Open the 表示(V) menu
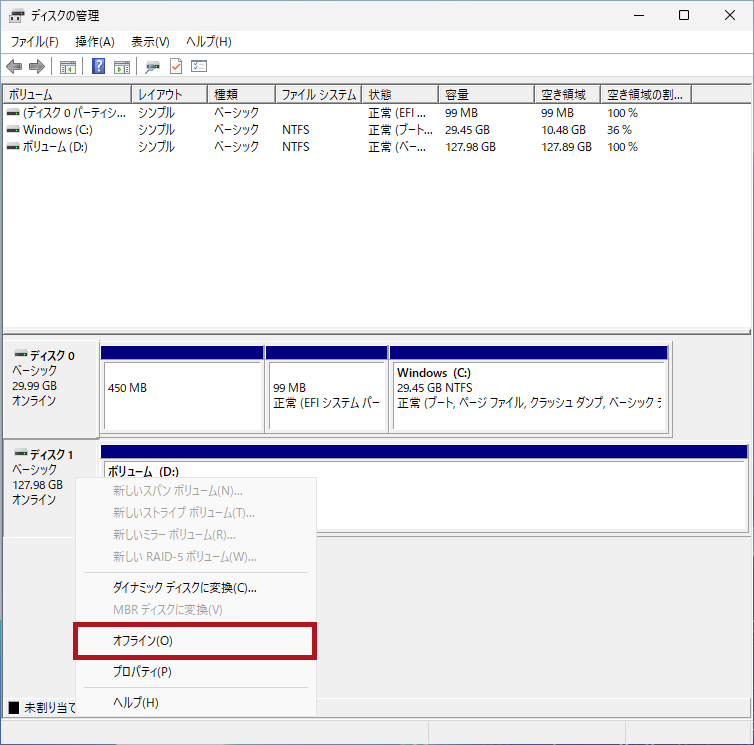754x745 pixels. [x=150, y=42]
